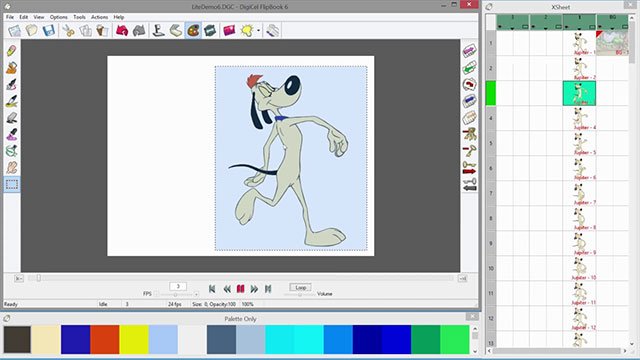Open dropdown arrow beside the light bulb

coord(258,31)
